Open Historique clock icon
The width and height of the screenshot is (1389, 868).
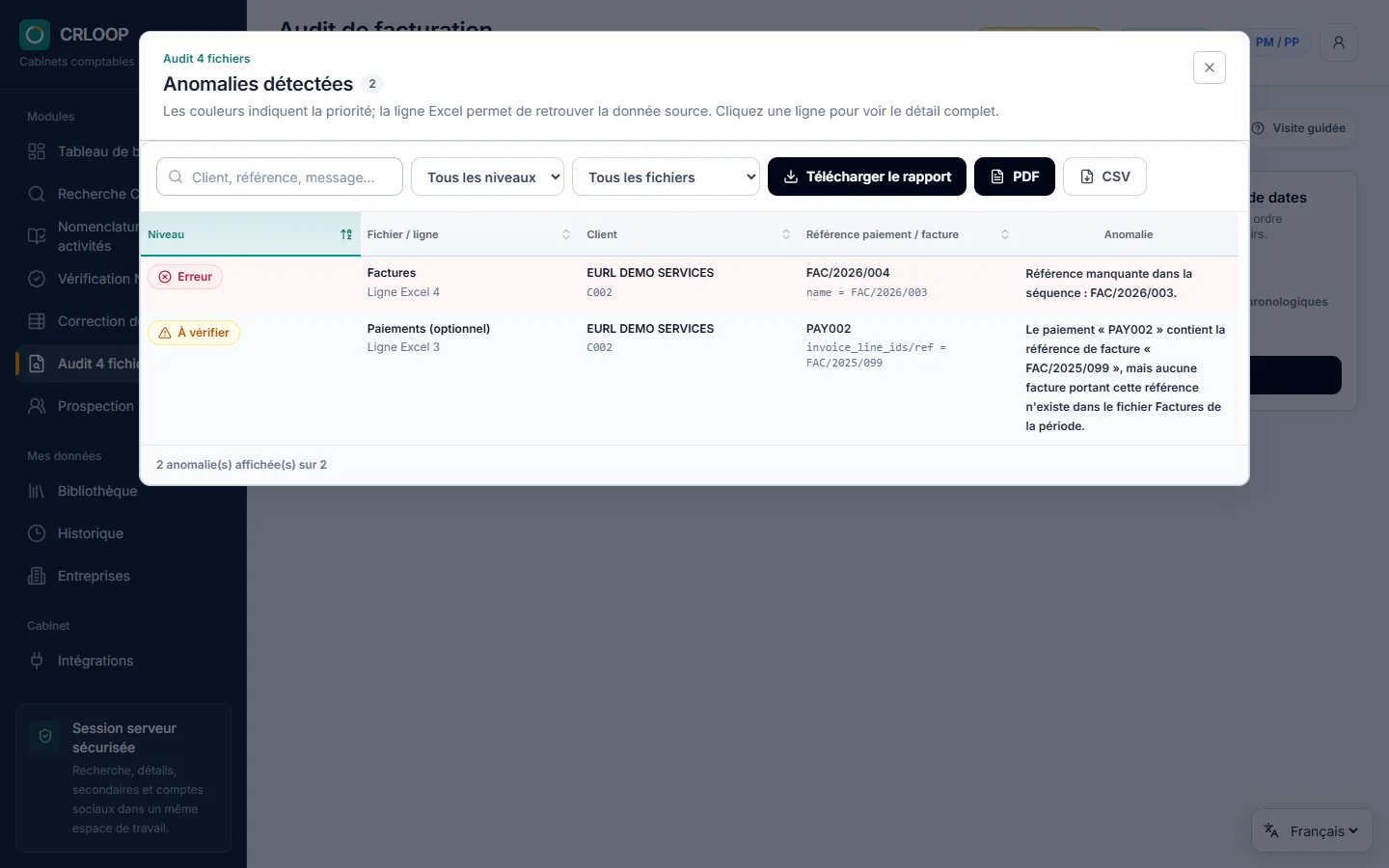pos(37,533)
